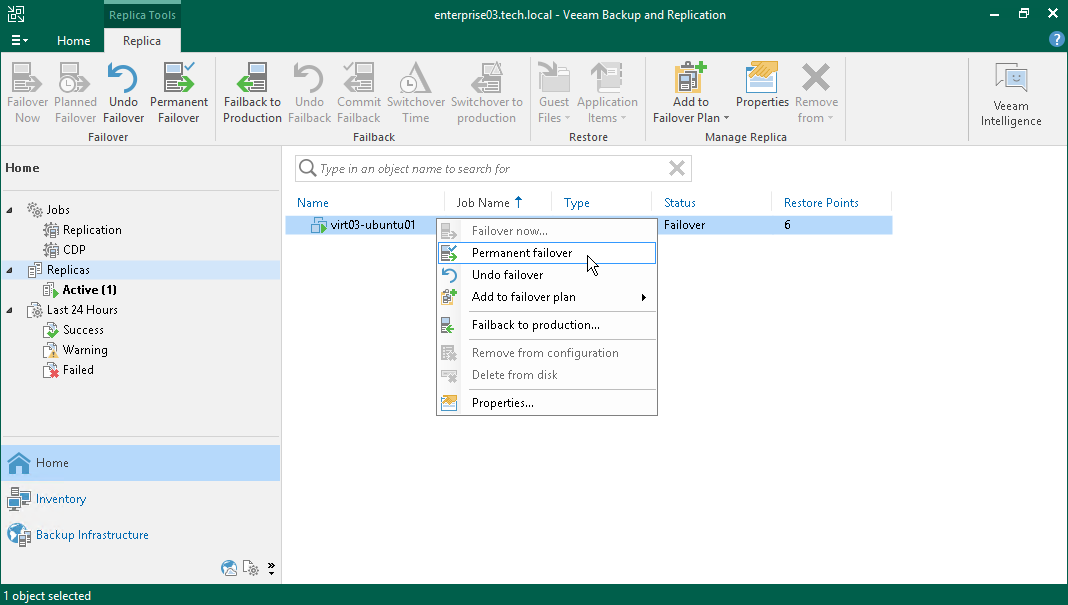Click the globe view icon at pane bottom
The width and height of the screenshot is (1068, 605).
[x=229, y=568]
